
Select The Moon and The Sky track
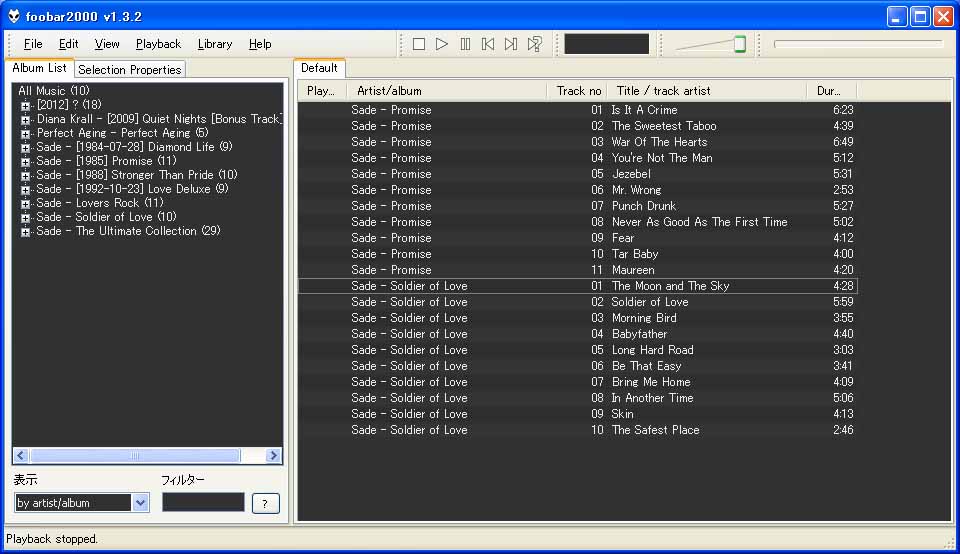(x=577, y=286)
